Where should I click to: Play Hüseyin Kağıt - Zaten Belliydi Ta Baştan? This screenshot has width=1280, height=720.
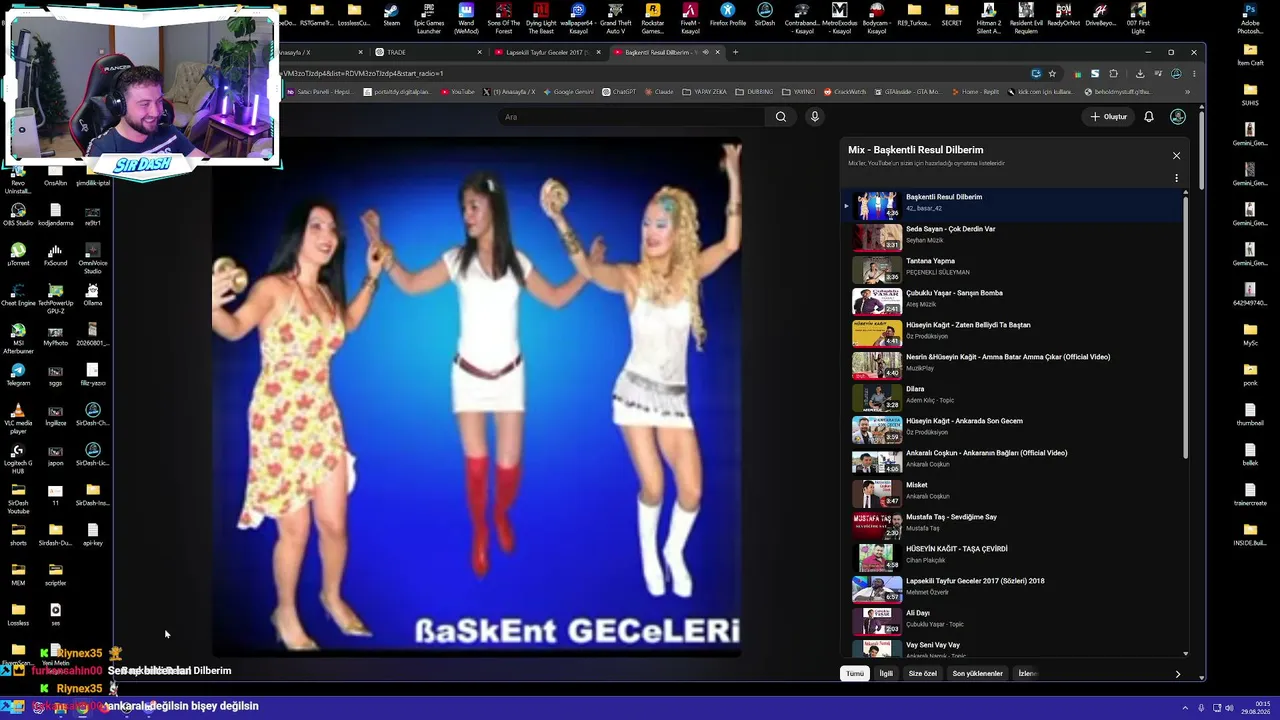[1015, 331]
